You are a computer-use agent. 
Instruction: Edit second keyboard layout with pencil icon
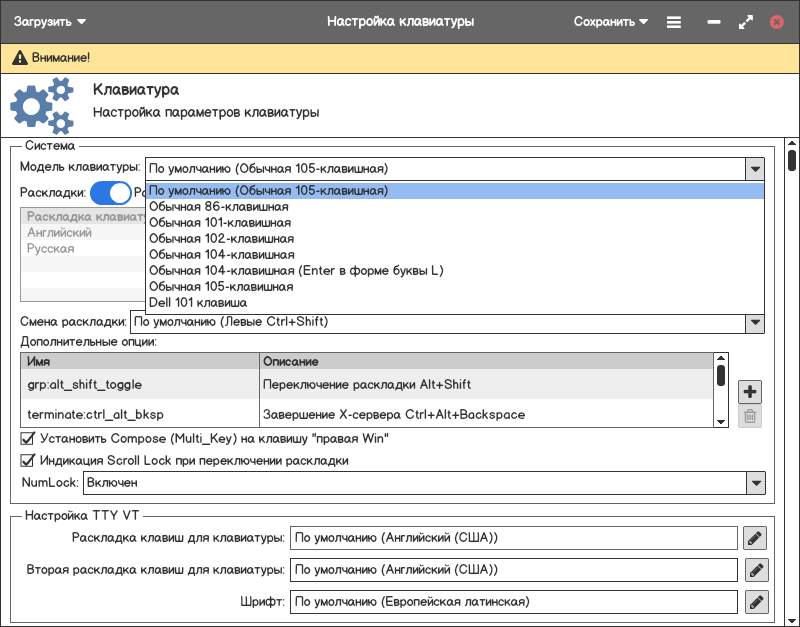click(x=755, y=570)
